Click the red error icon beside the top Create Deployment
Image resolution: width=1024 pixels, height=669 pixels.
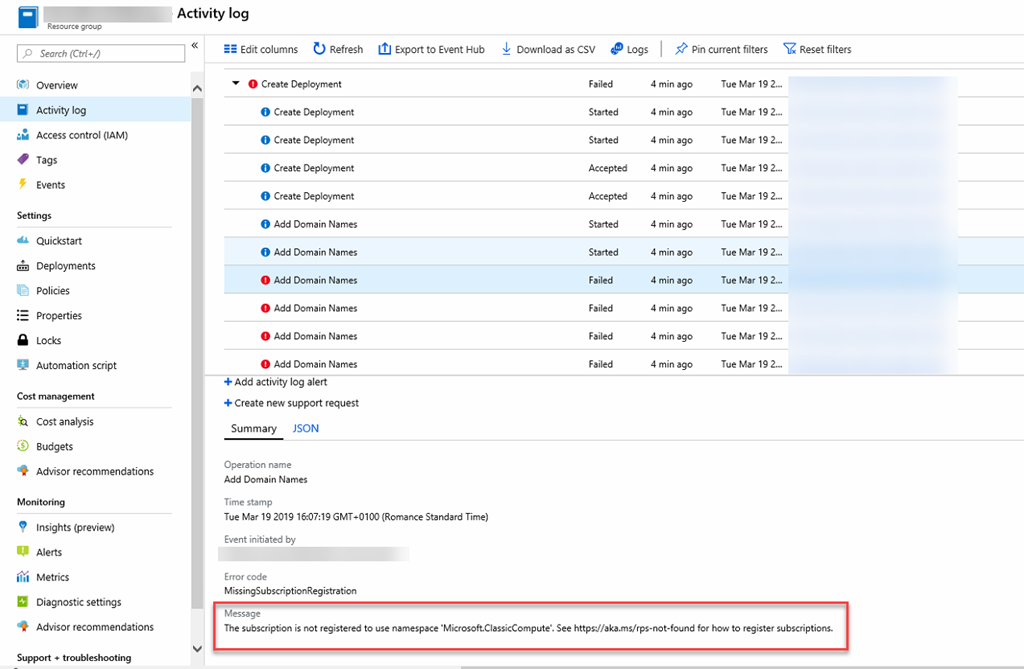[x=253, y=84]
